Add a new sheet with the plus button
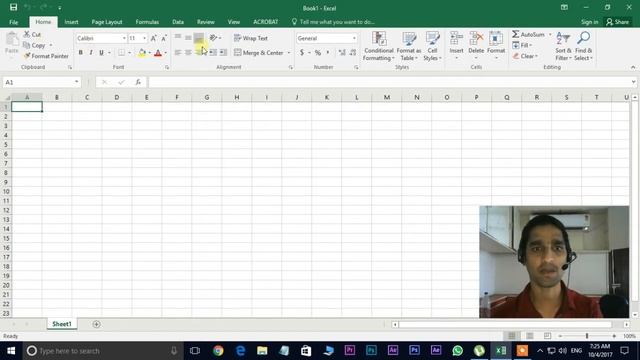Viewport: 640px width, 360px height. (96, 324)
